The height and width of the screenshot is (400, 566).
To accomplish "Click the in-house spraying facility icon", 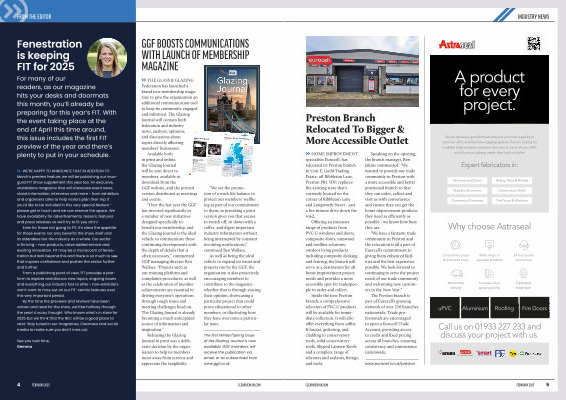I will tap(489, 273).
